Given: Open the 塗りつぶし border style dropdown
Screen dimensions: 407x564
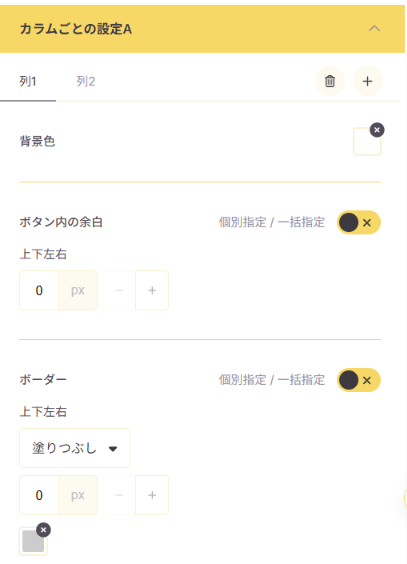Looking at the screenshot, I should (75, 448).
